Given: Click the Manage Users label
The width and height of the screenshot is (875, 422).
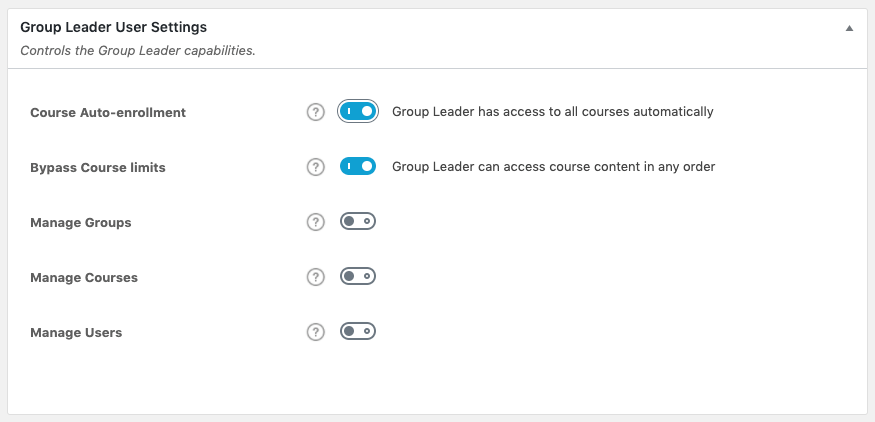Looking at the screenshot, I should point(76,332).
